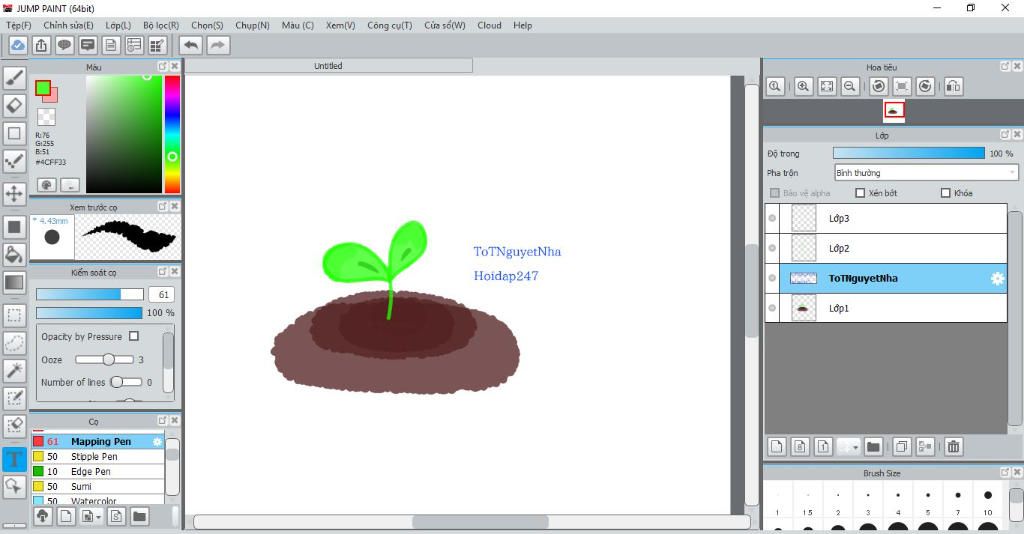Open the Cloud menu
This screenshot has width=1024, height=534.
tap(489, 25)
